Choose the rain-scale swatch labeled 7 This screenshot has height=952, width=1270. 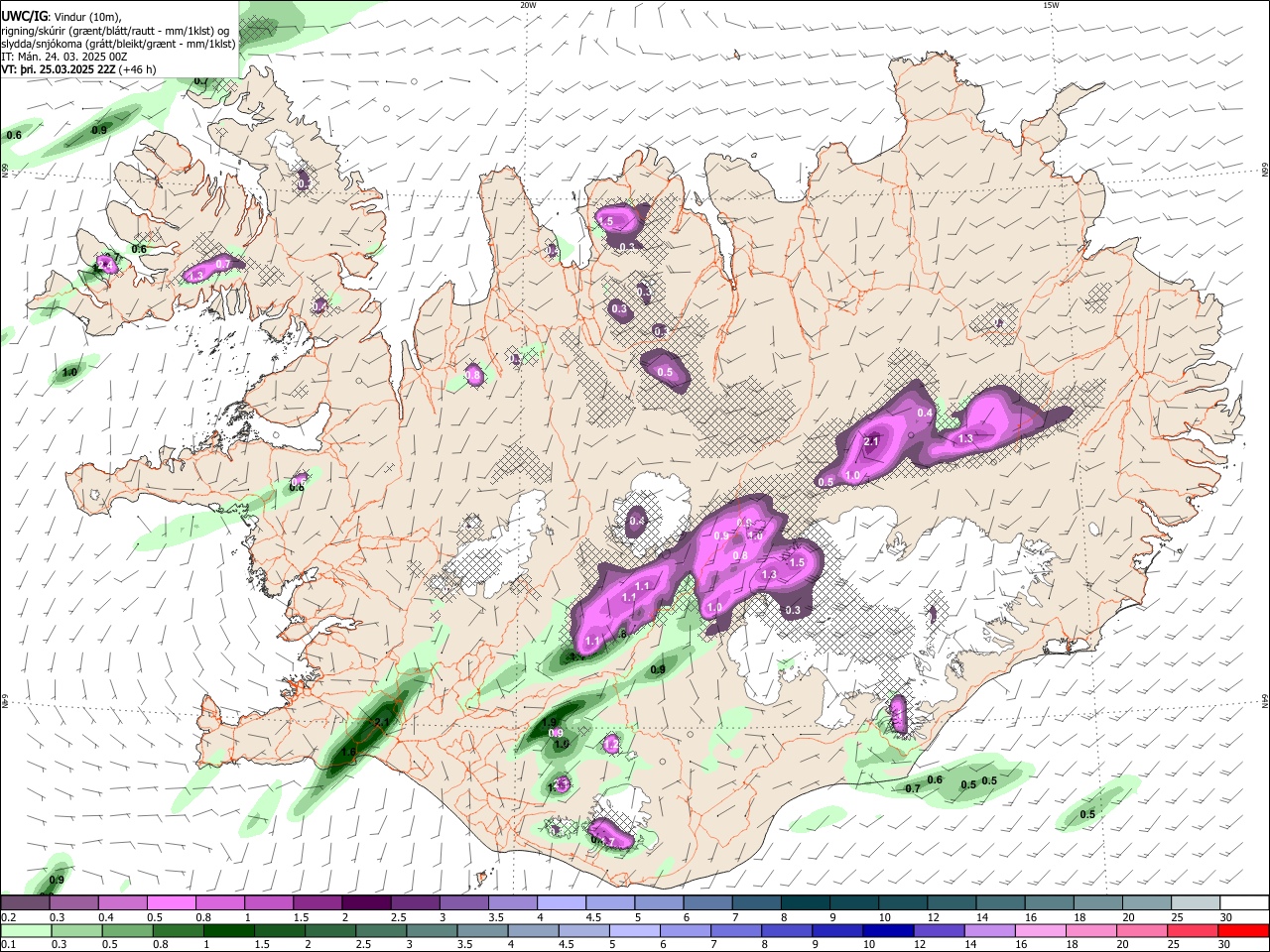tap(735, 931)
